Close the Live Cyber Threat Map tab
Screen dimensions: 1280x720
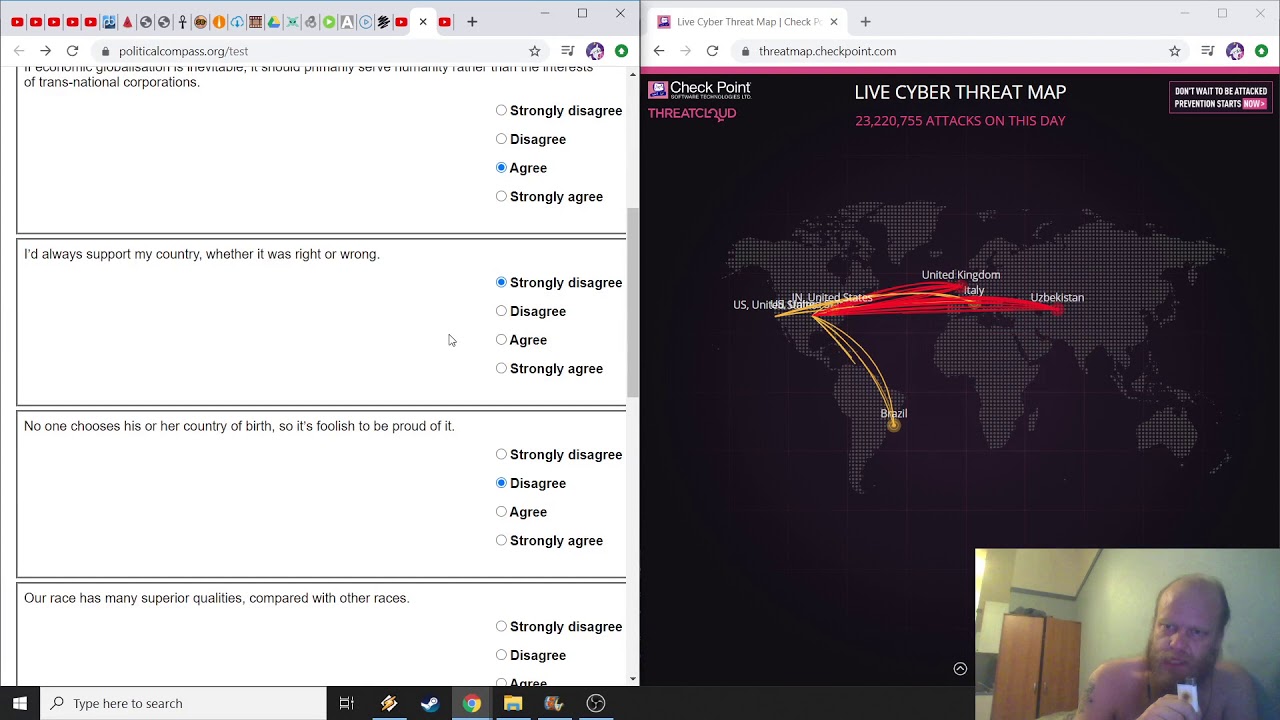(x=833, y=22)
